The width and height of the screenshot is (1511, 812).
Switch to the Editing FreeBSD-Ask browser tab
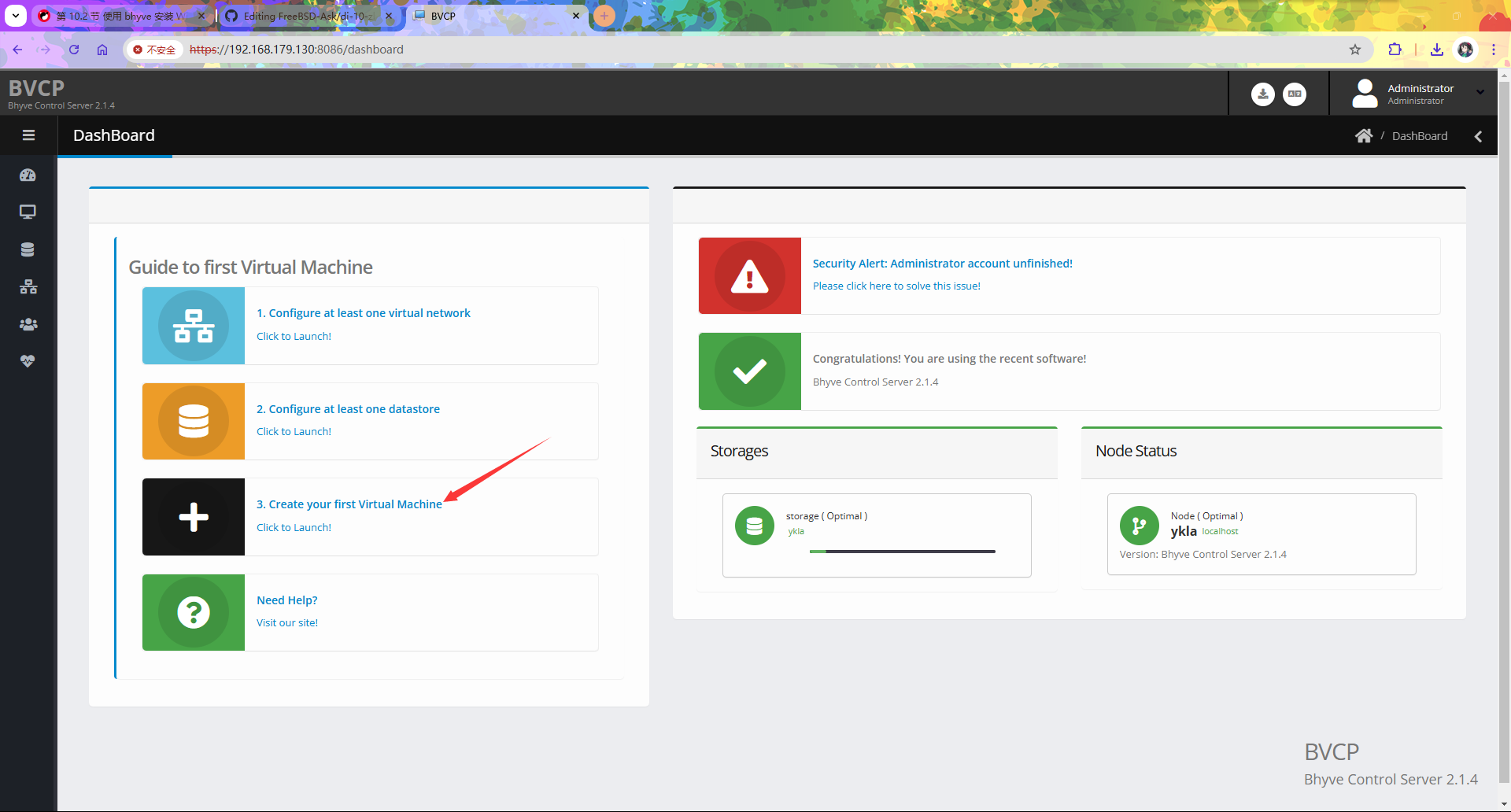click(x=307, y=16)
